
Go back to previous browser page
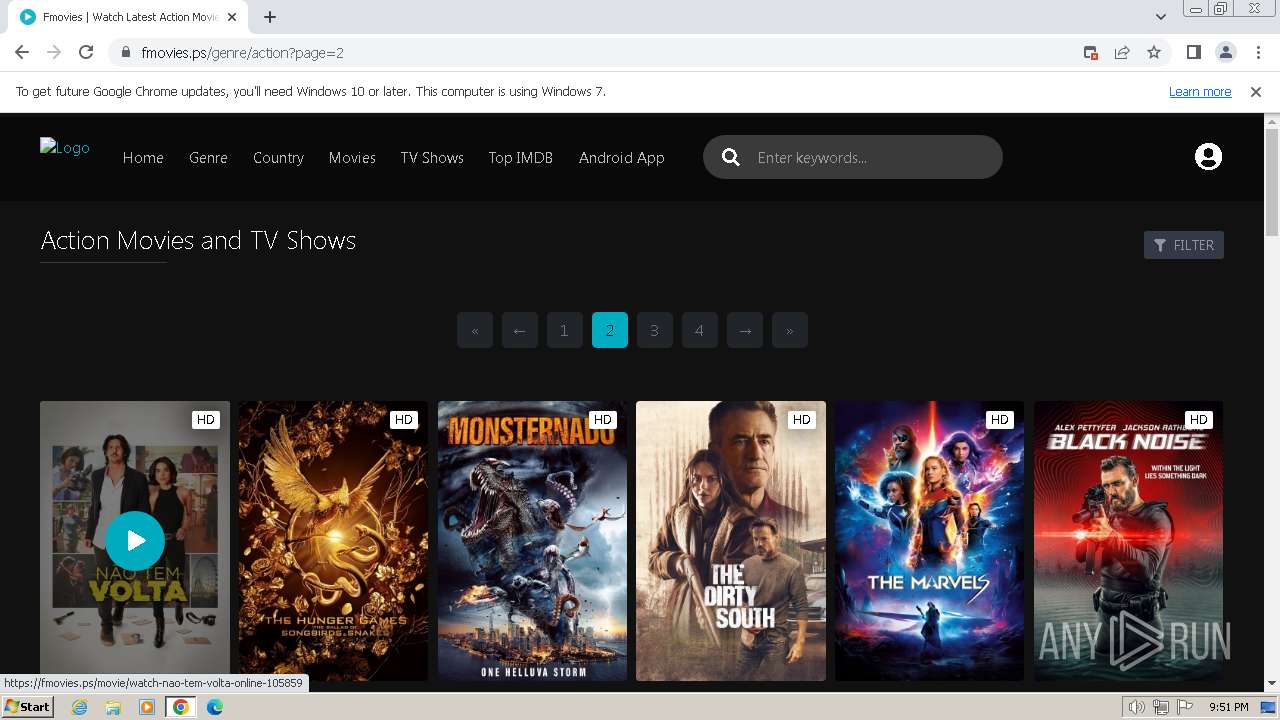click(22, 52)
